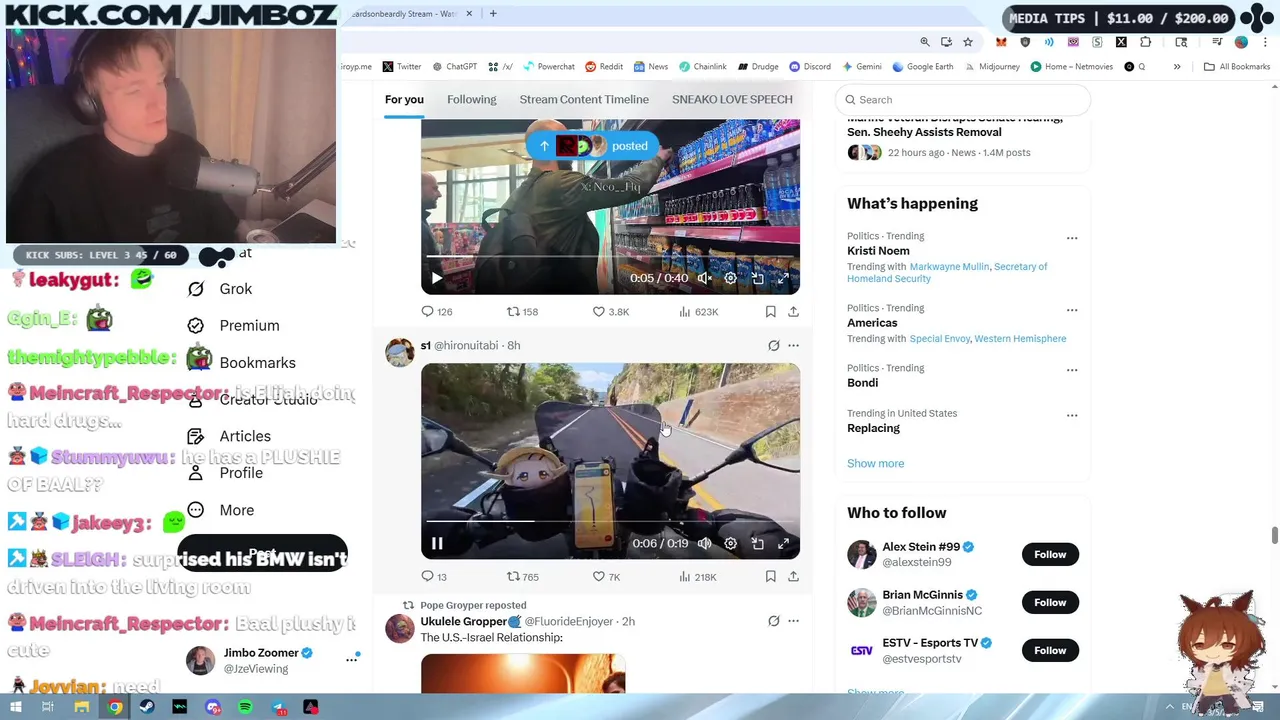
Task: Click the X search input field
Action: [962, 100]
